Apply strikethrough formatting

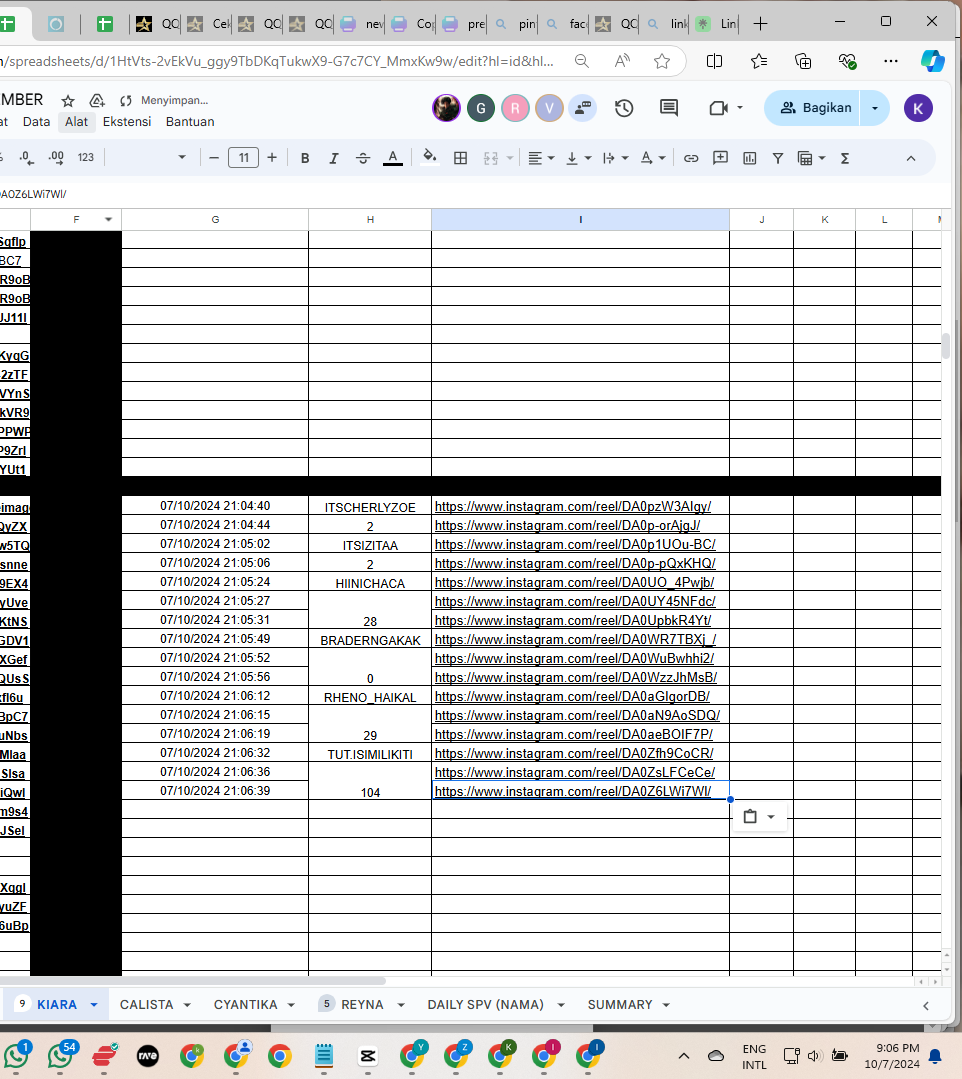(x=363, y=158)
